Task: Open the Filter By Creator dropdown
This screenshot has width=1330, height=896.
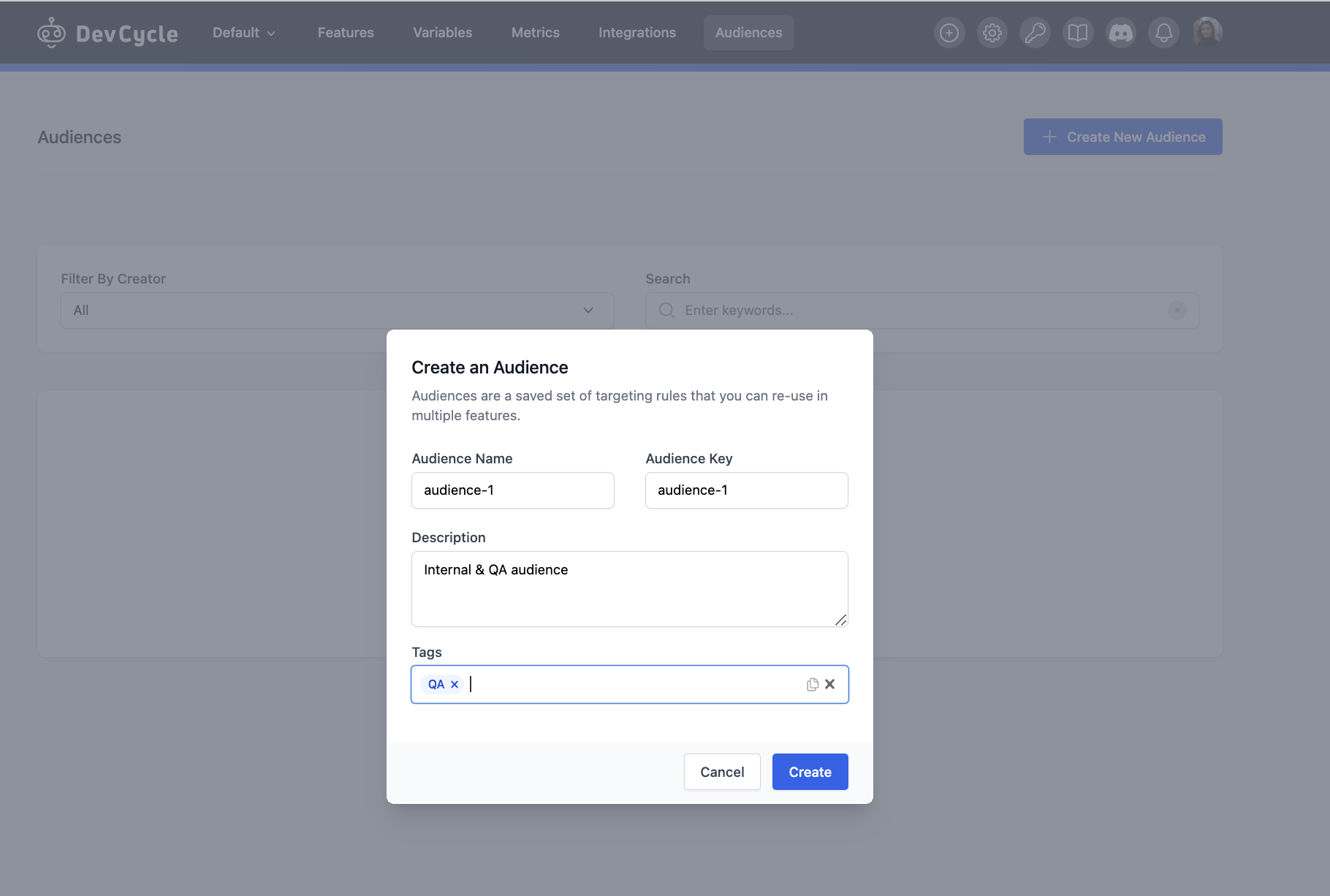Action: [336, 310]
